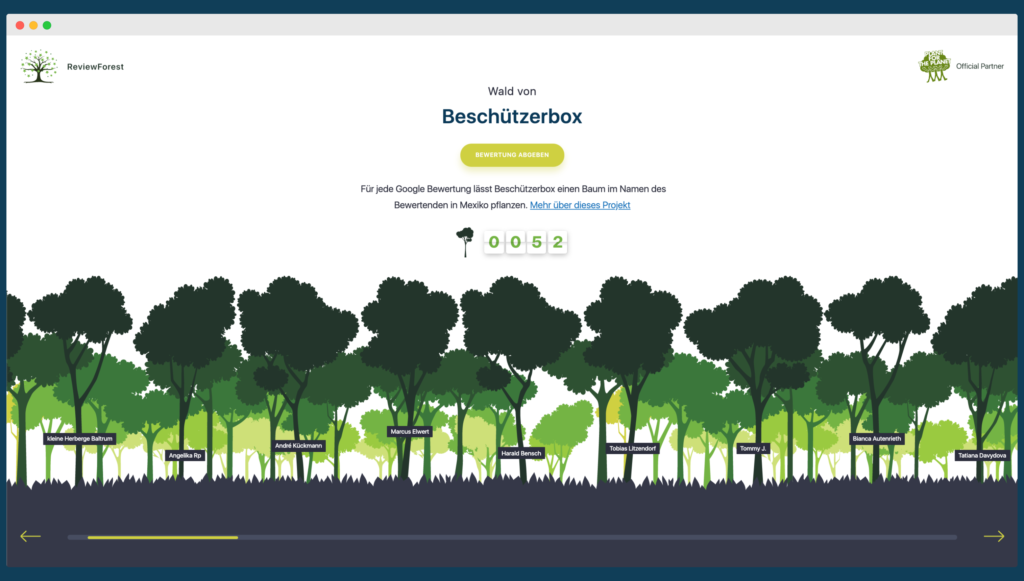Select the 'Harald Bensch' tree label
Screen dimensions: 1024x581
pyautogui.click(x=521, y=453)
